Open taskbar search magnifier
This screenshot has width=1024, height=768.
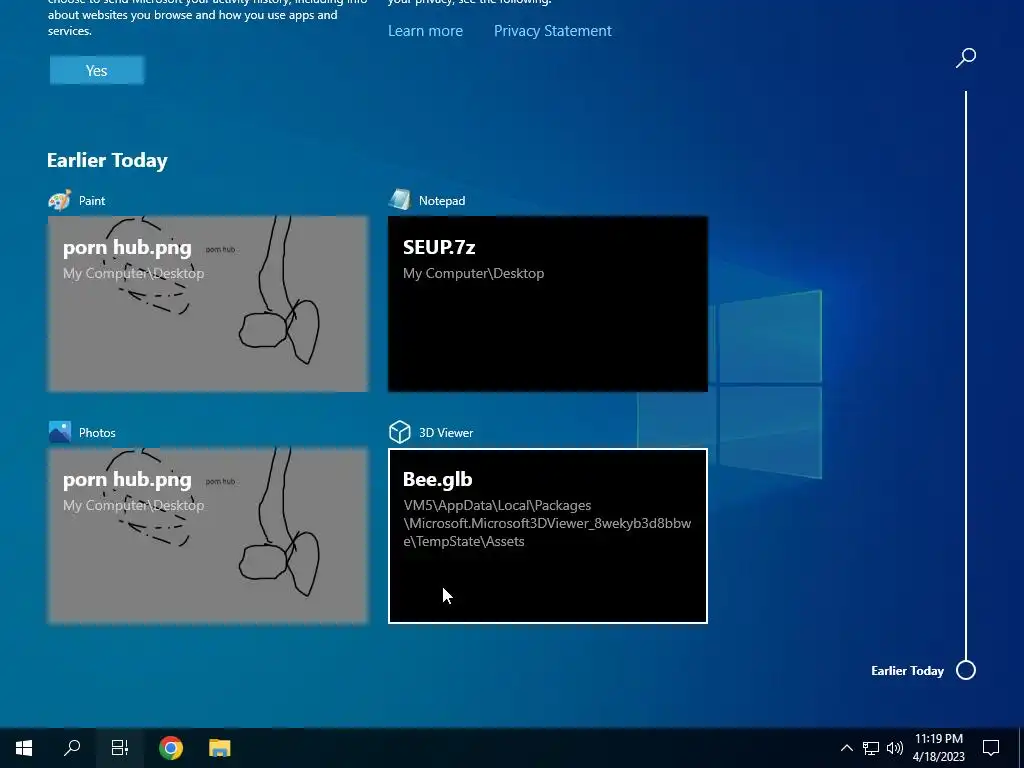(x=72, y=748)
